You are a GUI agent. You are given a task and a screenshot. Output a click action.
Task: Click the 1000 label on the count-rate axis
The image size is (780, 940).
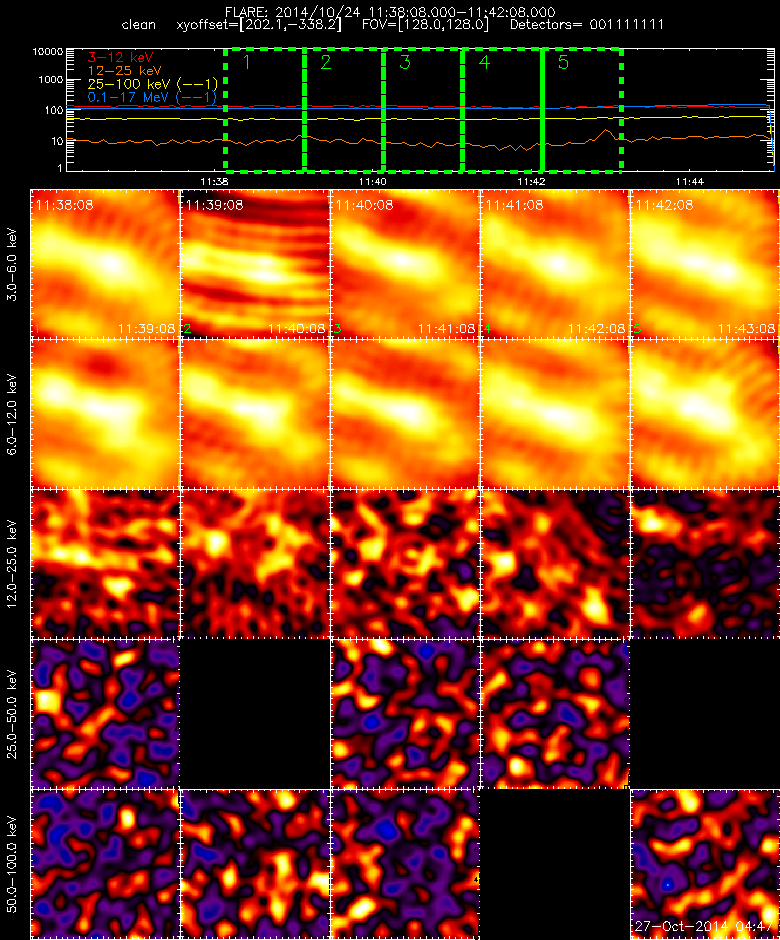[x=50, y=80]
